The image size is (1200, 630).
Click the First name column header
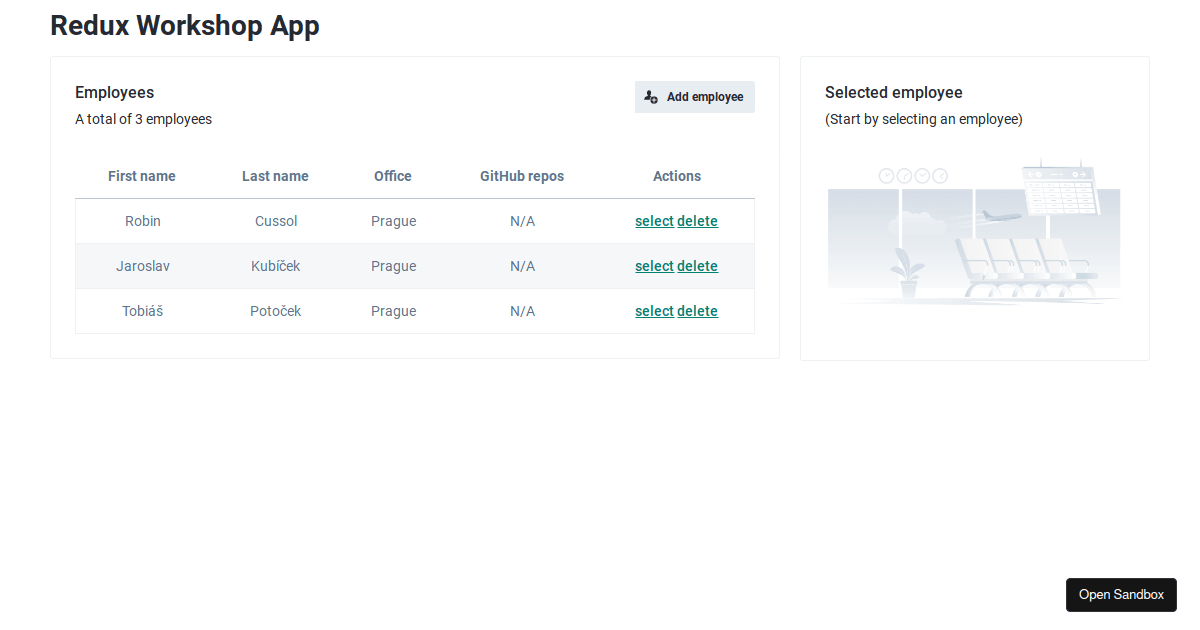142,176
